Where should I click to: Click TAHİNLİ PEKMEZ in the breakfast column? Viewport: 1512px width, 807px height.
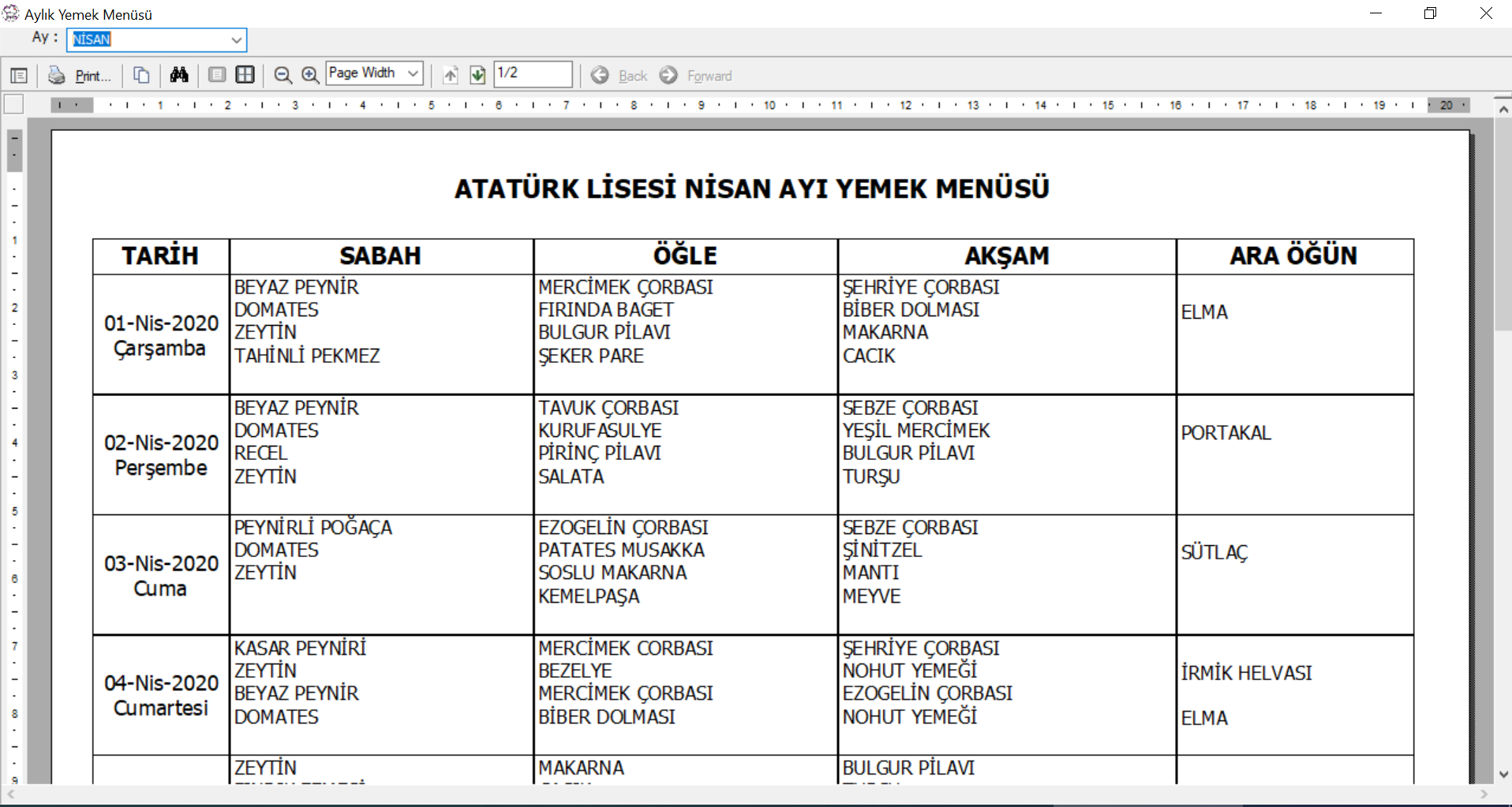coord(307,356)
